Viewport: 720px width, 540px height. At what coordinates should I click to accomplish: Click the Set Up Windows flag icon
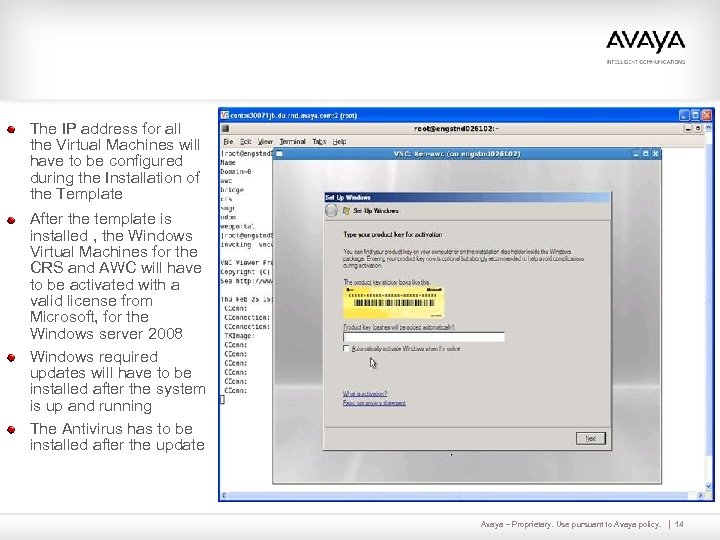tap(346, 211)
